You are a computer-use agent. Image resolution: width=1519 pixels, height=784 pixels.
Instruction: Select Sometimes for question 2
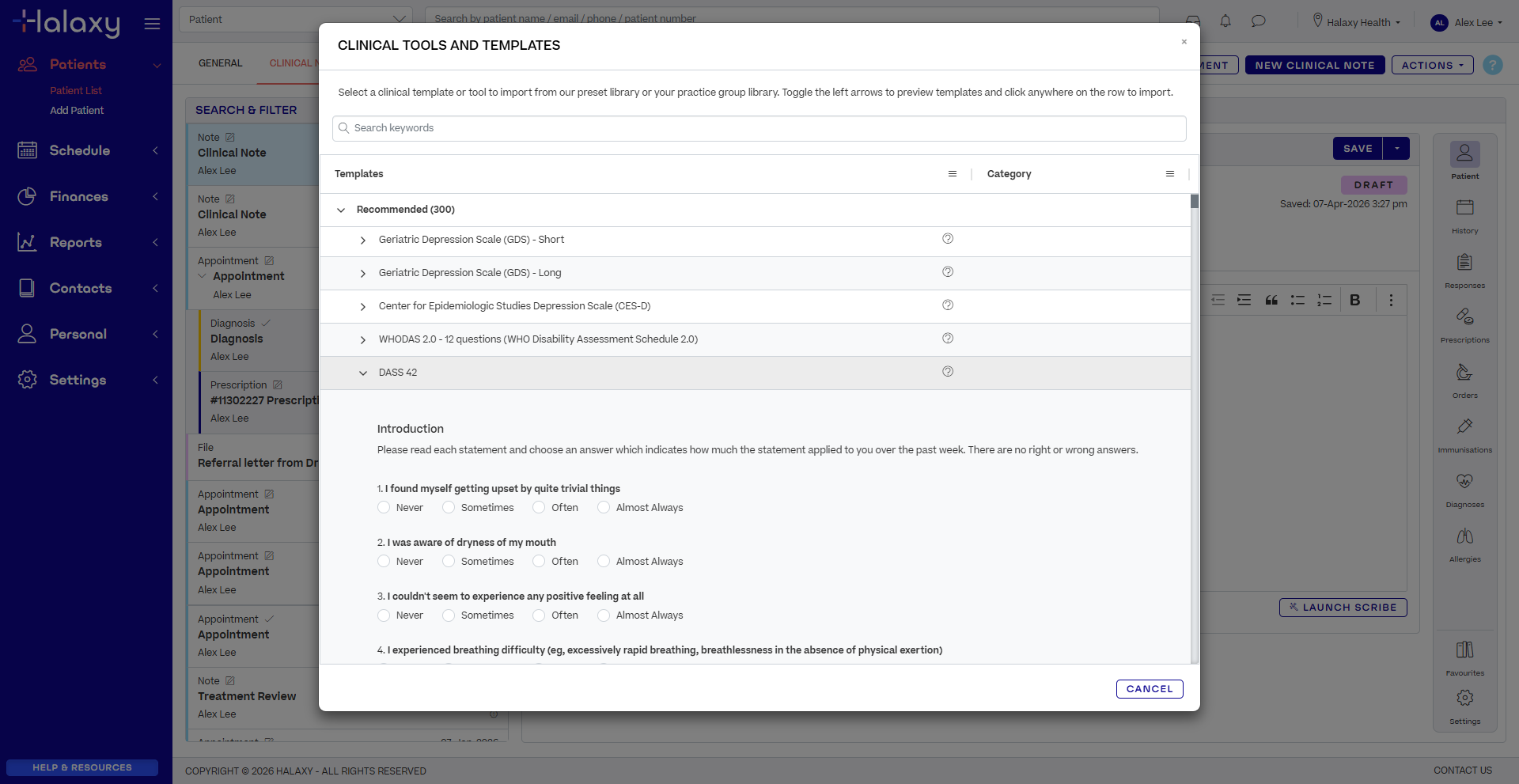click(449, 561)
